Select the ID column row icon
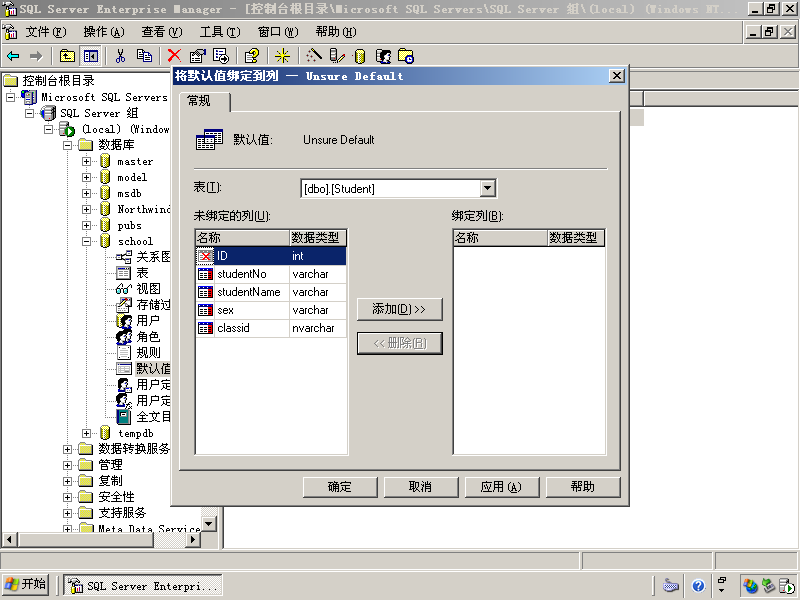 pos(205,256)
